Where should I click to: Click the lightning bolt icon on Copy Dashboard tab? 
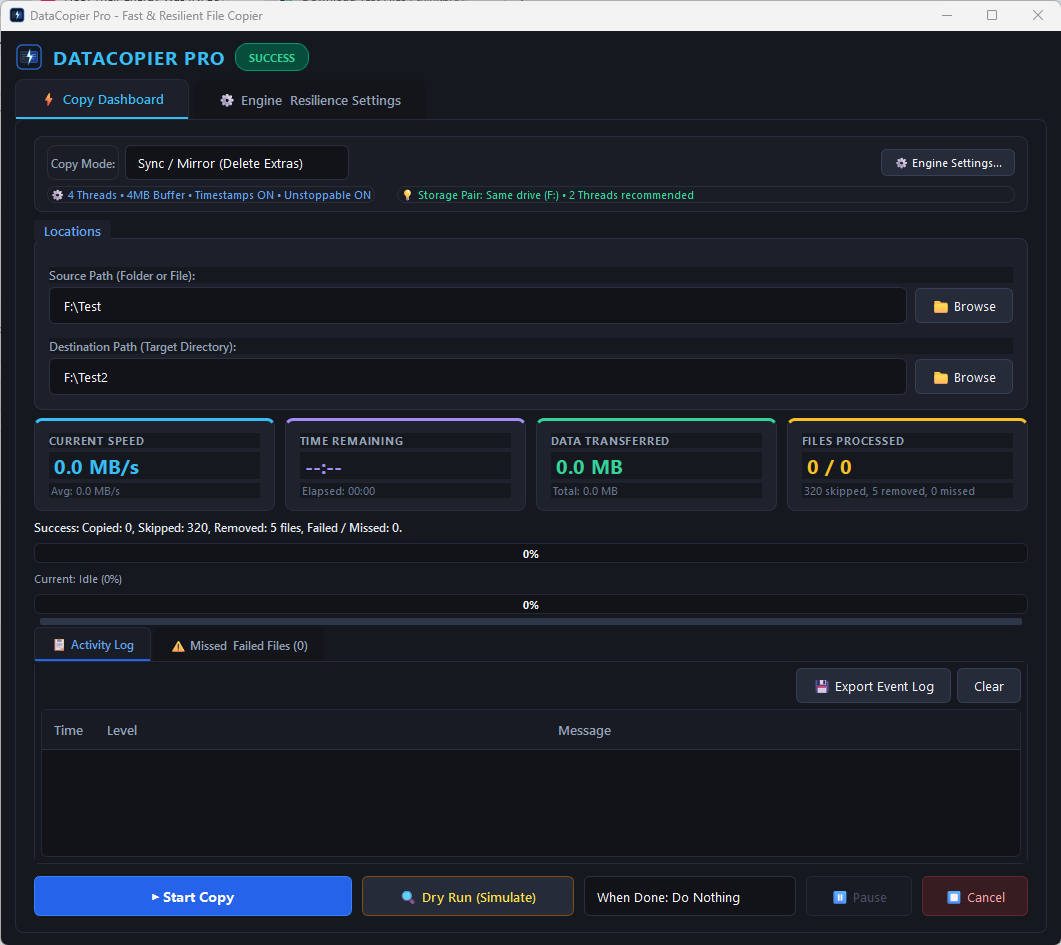(x=49, y=99)
